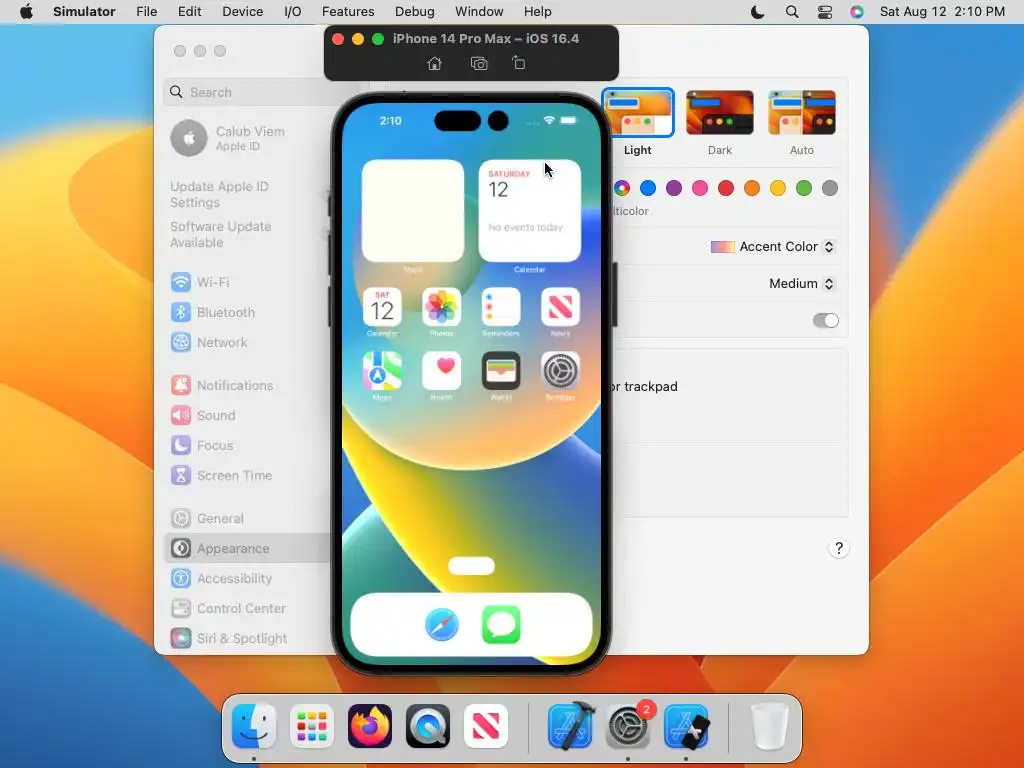This screenshot has width=1024, height=768.
Task: Open Settings app on iPhone home screen
Action: [x=560, y=371]
